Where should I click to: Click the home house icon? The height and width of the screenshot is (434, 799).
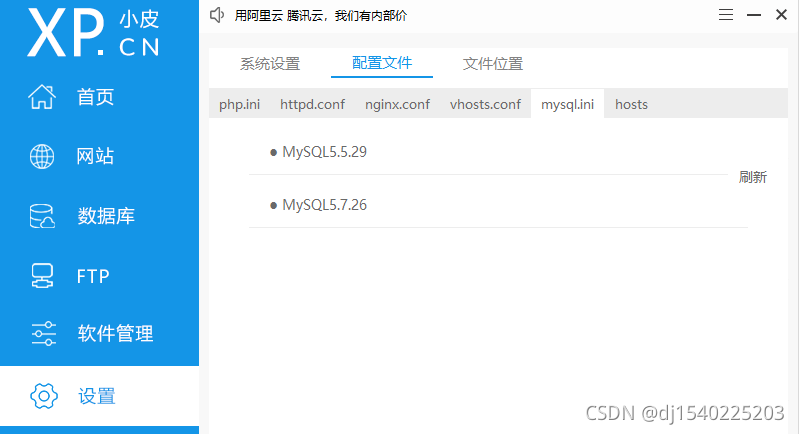[x=42, y=96]
